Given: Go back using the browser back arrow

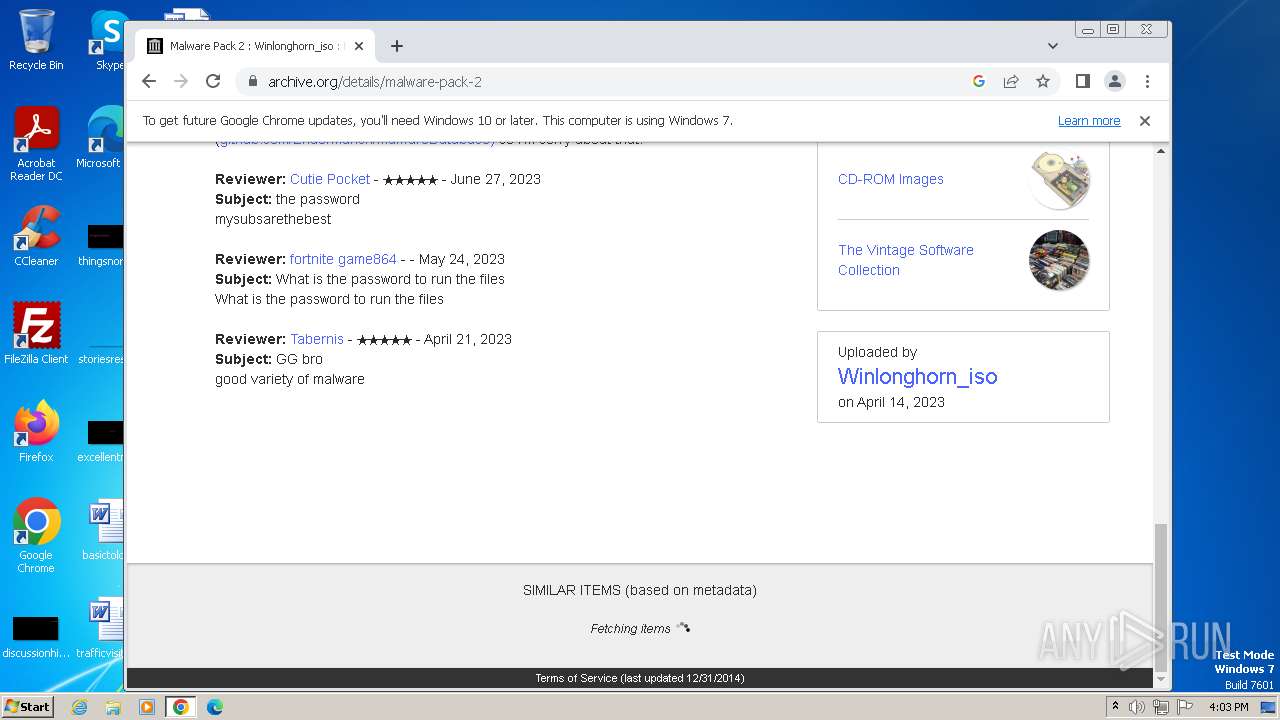Looking at the screenshot, I should pyautogui.click(x=149, y=81).
